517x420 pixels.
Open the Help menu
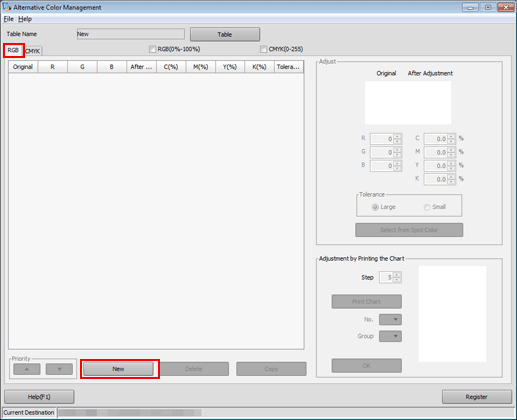pos(25,19)
